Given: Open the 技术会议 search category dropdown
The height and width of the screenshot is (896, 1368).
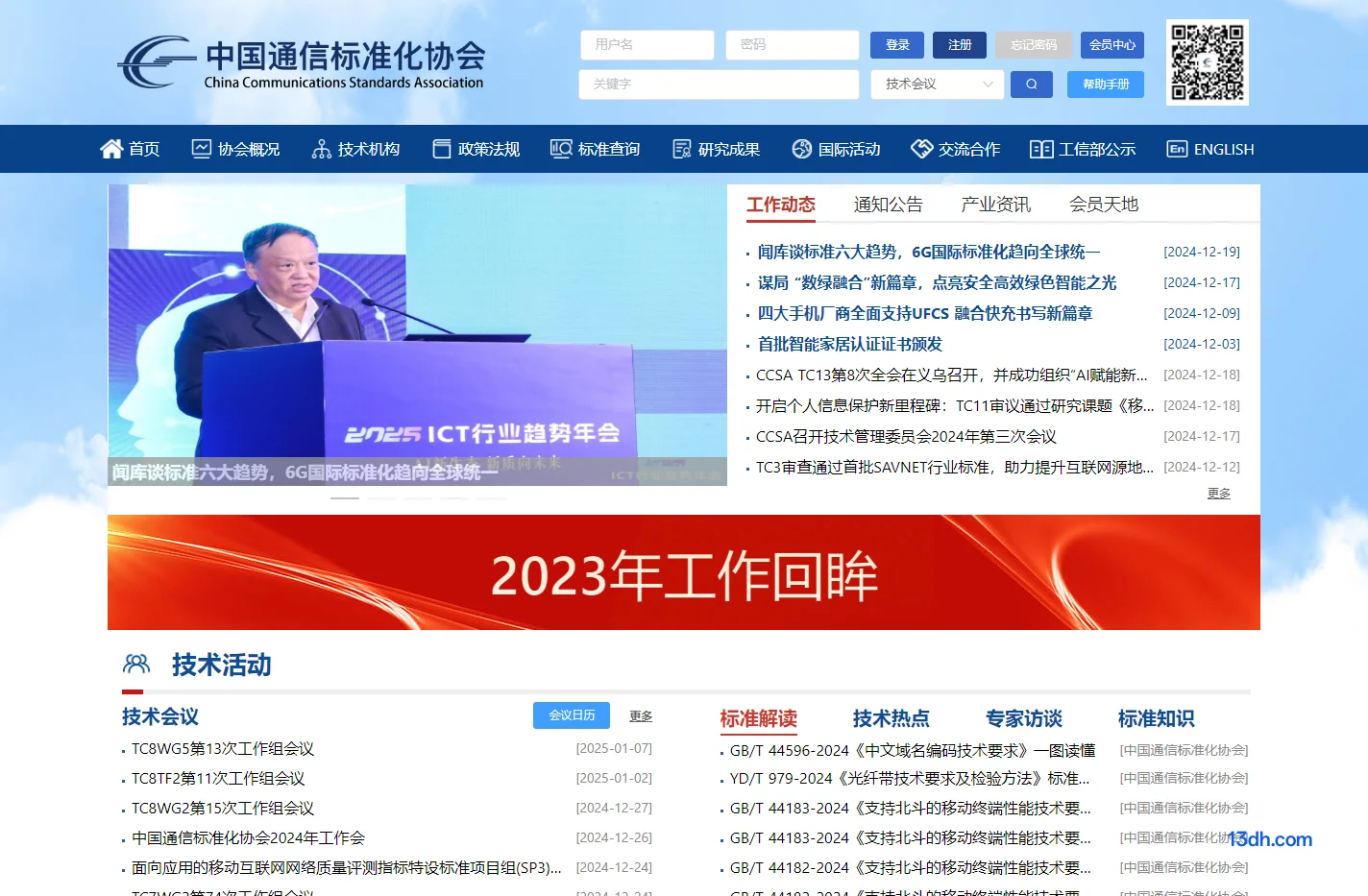Looking at the screenshot, I should tap(938, 85).
